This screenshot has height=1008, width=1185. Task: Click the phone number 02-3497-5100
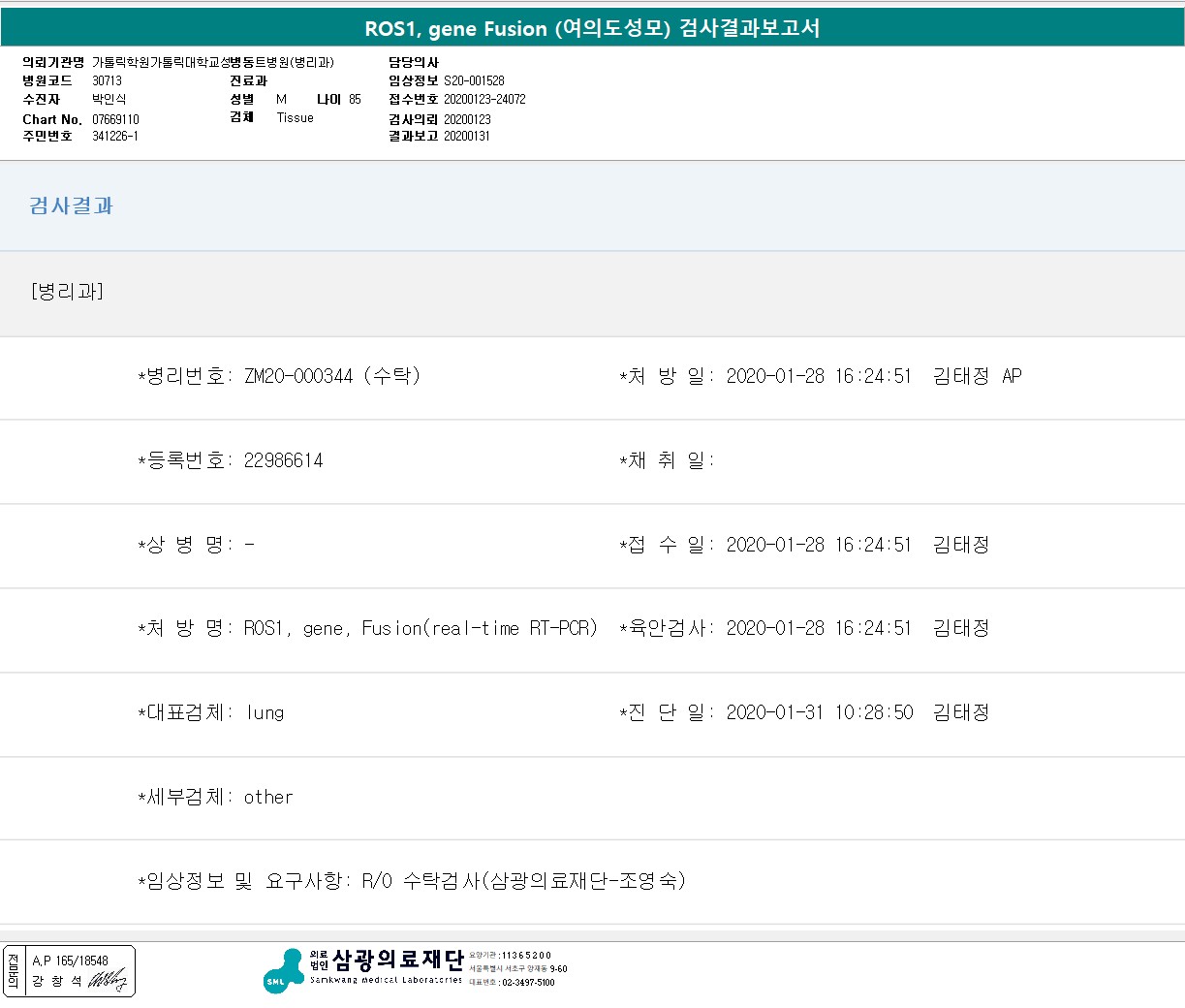528,983
